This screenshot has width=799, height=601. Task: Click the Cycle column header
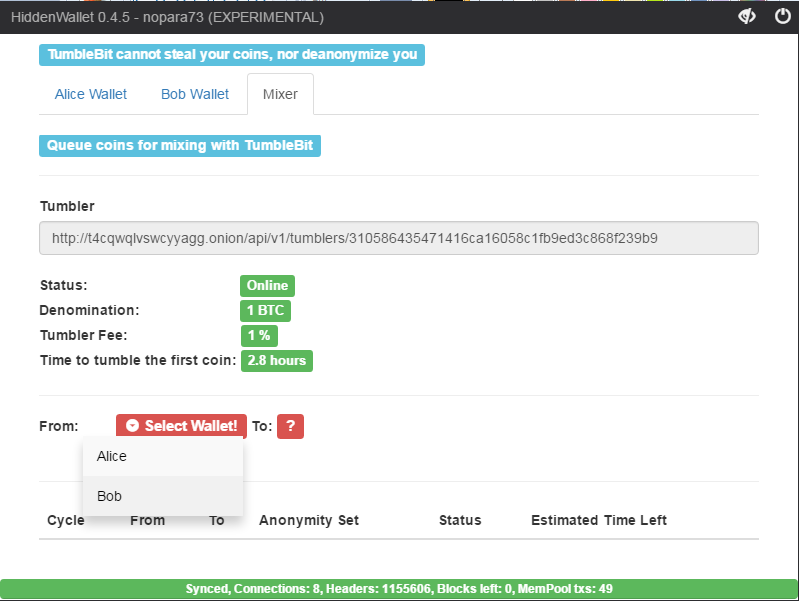66,520
